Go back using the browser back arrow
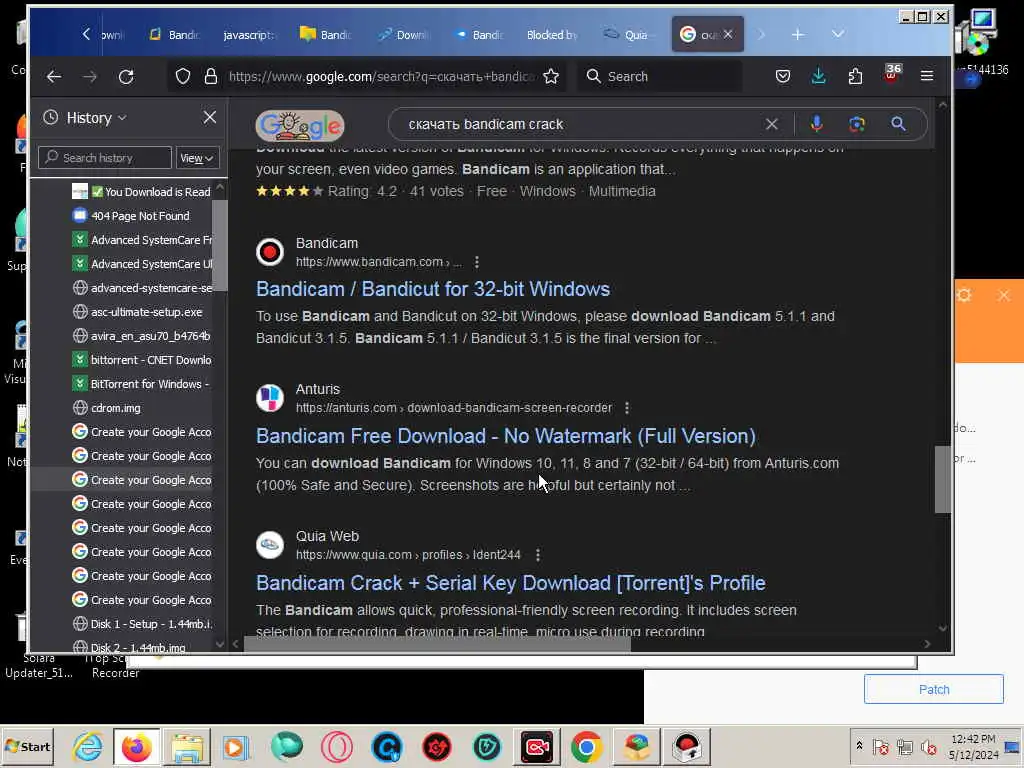This screenshot has width=1024, height=768. click(x=54, y=76)
